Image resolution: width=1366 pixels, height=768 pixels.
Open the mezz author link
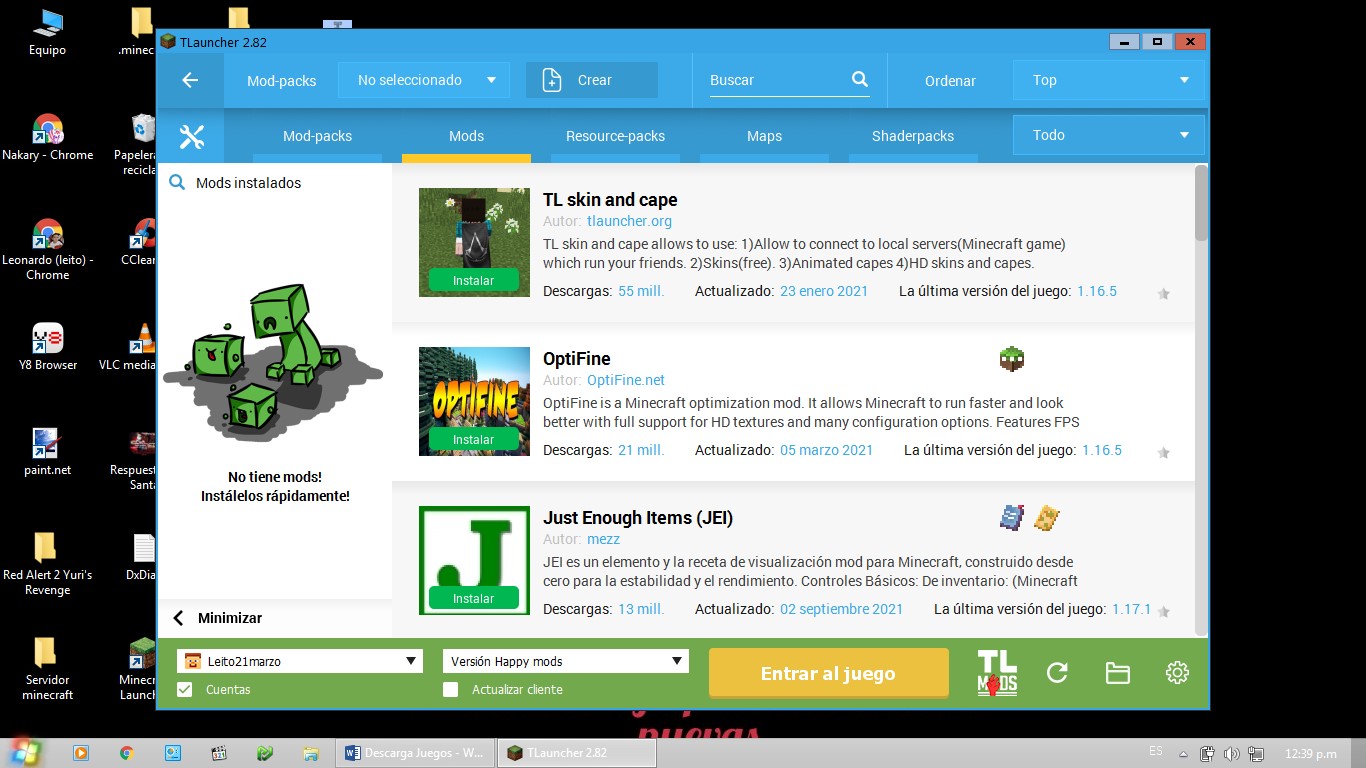[603, 539]
